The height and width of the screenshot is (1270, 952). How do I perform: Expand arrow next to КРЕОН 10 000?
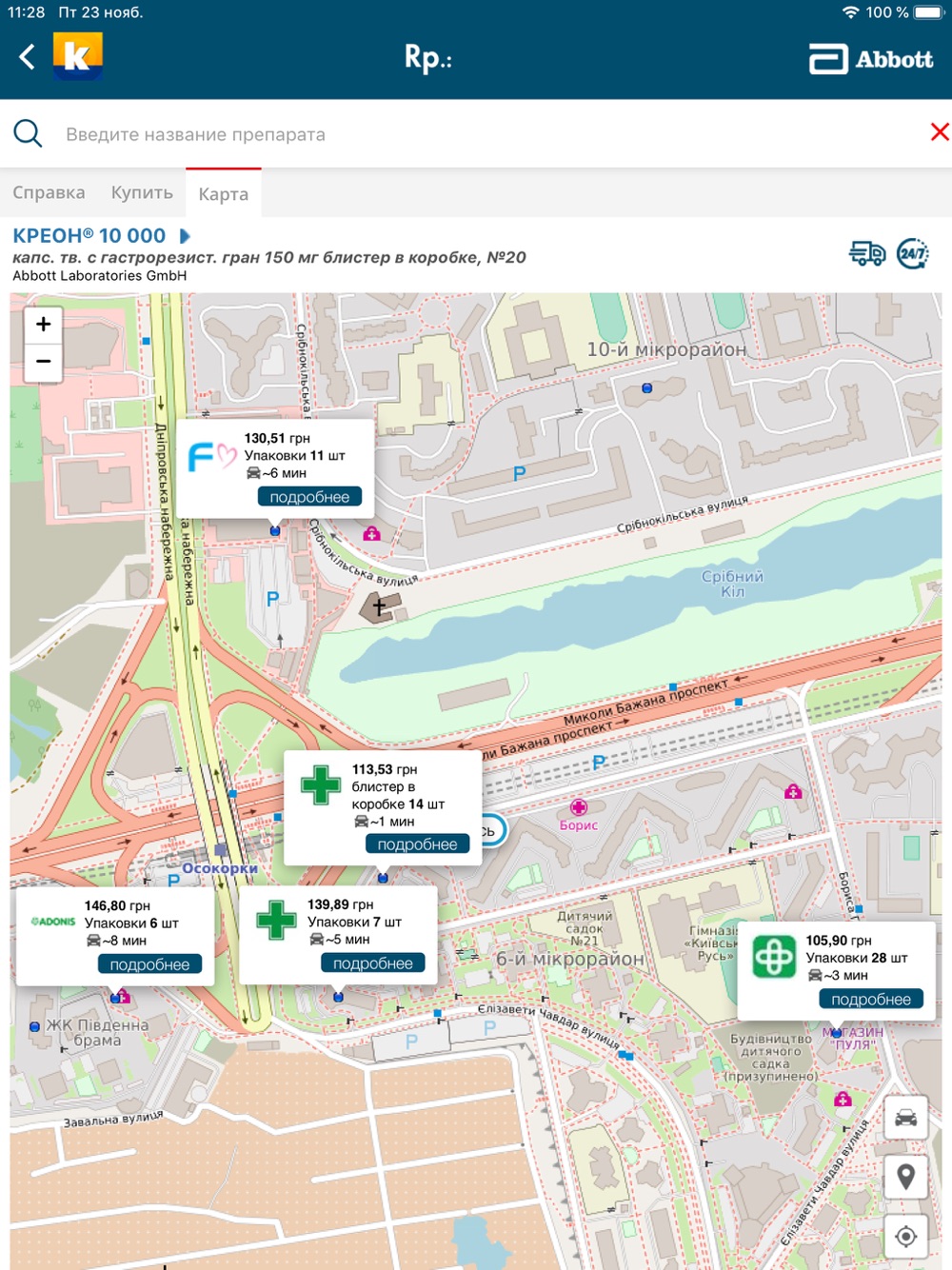click(x=185, y=235)
